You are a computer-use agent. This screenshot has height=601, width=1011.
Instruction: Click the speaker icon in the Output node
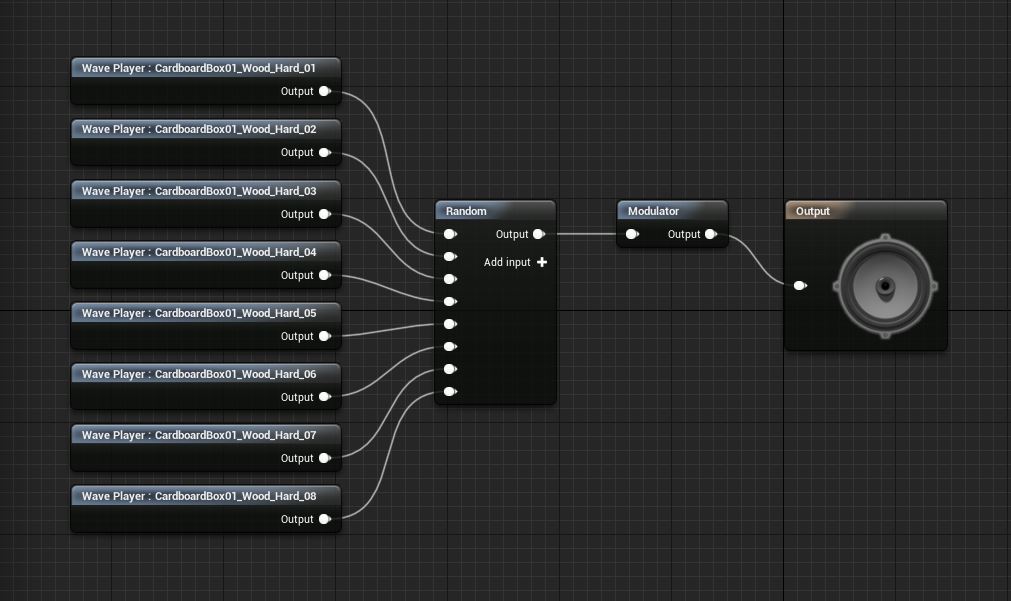[885, 286]
